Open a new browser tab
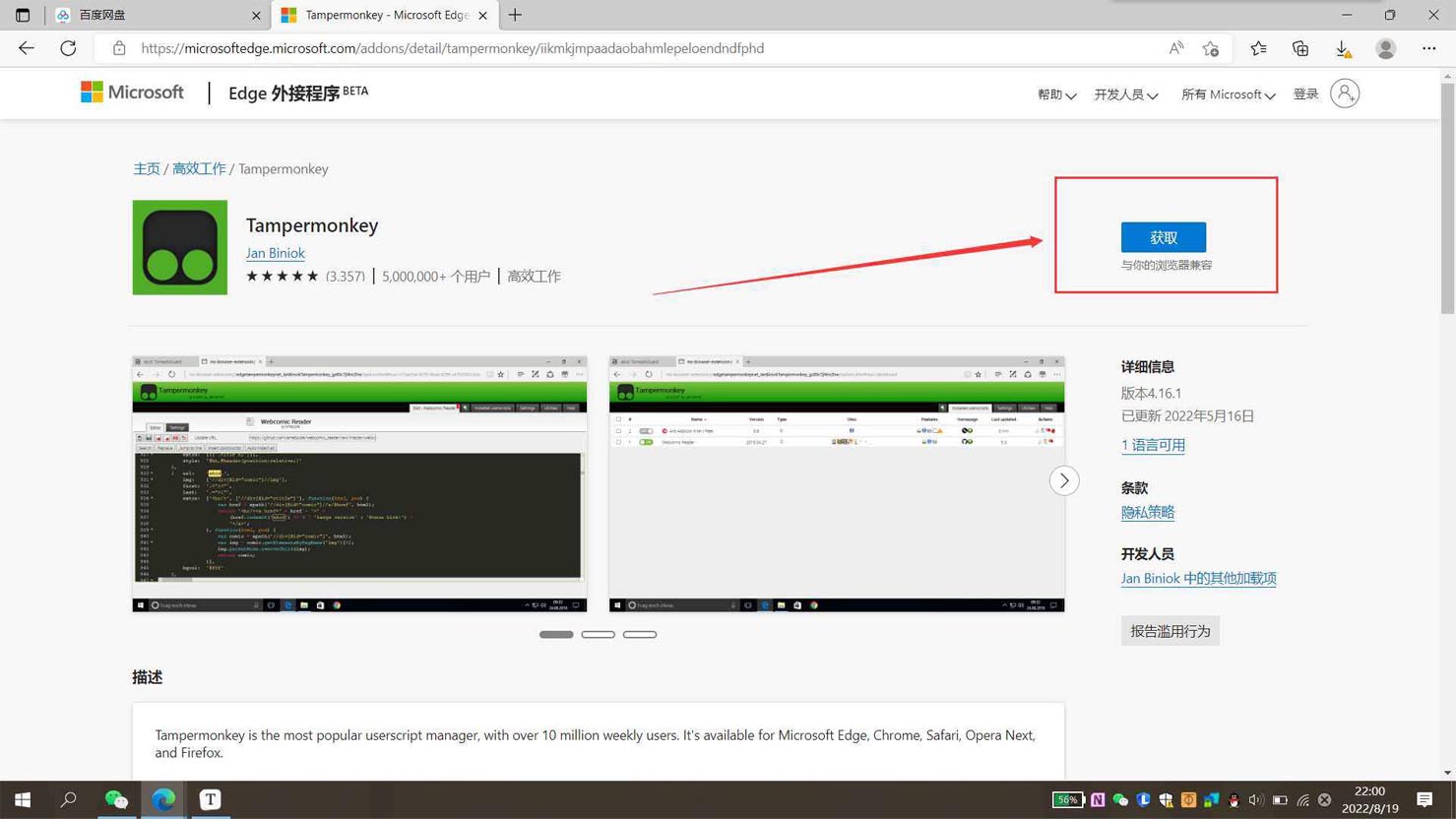The image size is (1456, 819). [x=515, y=15]
